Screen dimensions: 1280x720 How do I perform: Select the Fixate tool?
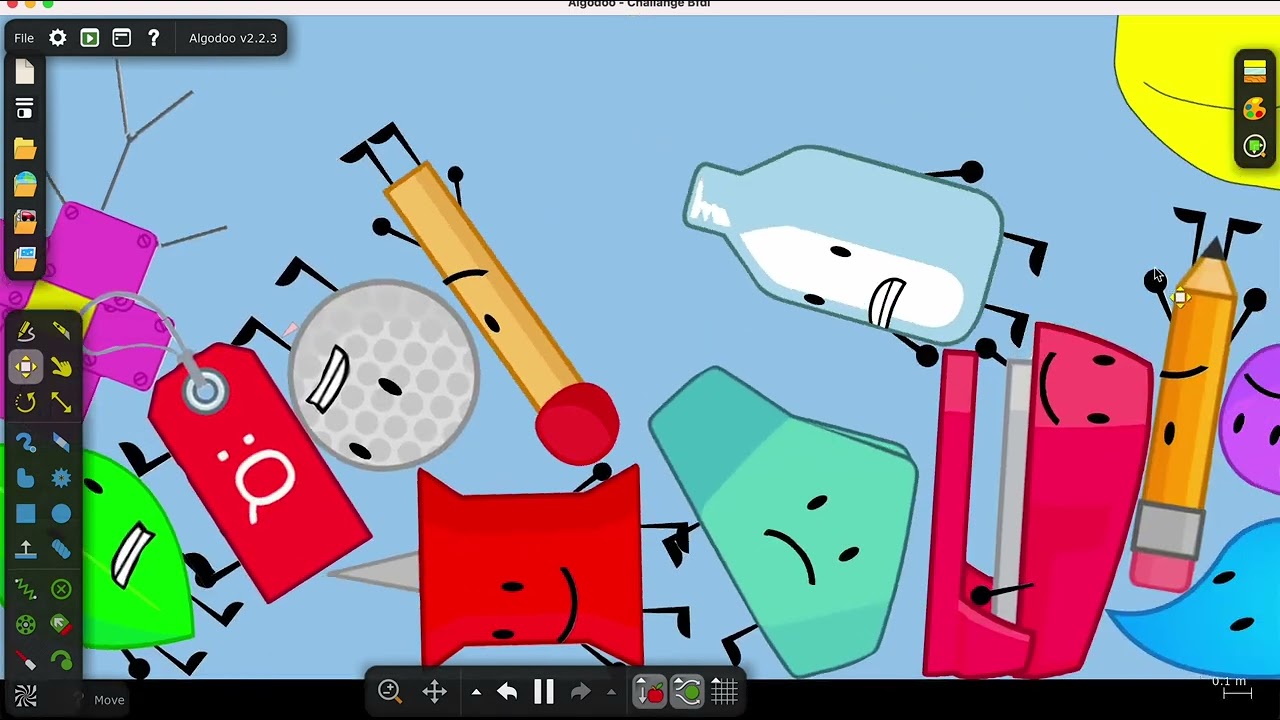(x=61, y=589)
